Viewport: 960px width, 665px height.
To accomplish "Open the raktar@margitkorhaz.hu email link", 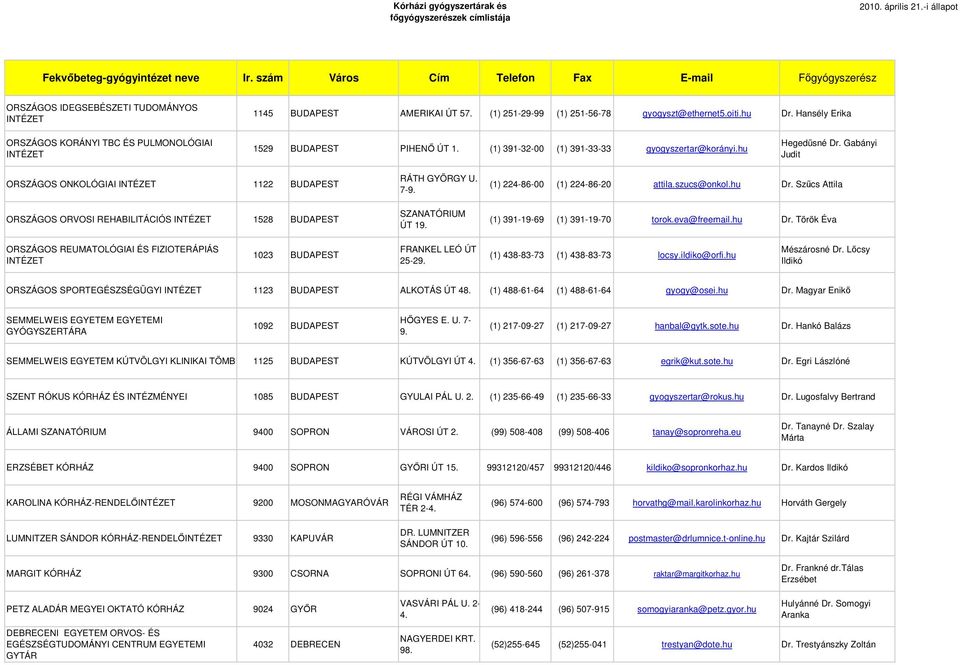I will (x=696, y=574).
